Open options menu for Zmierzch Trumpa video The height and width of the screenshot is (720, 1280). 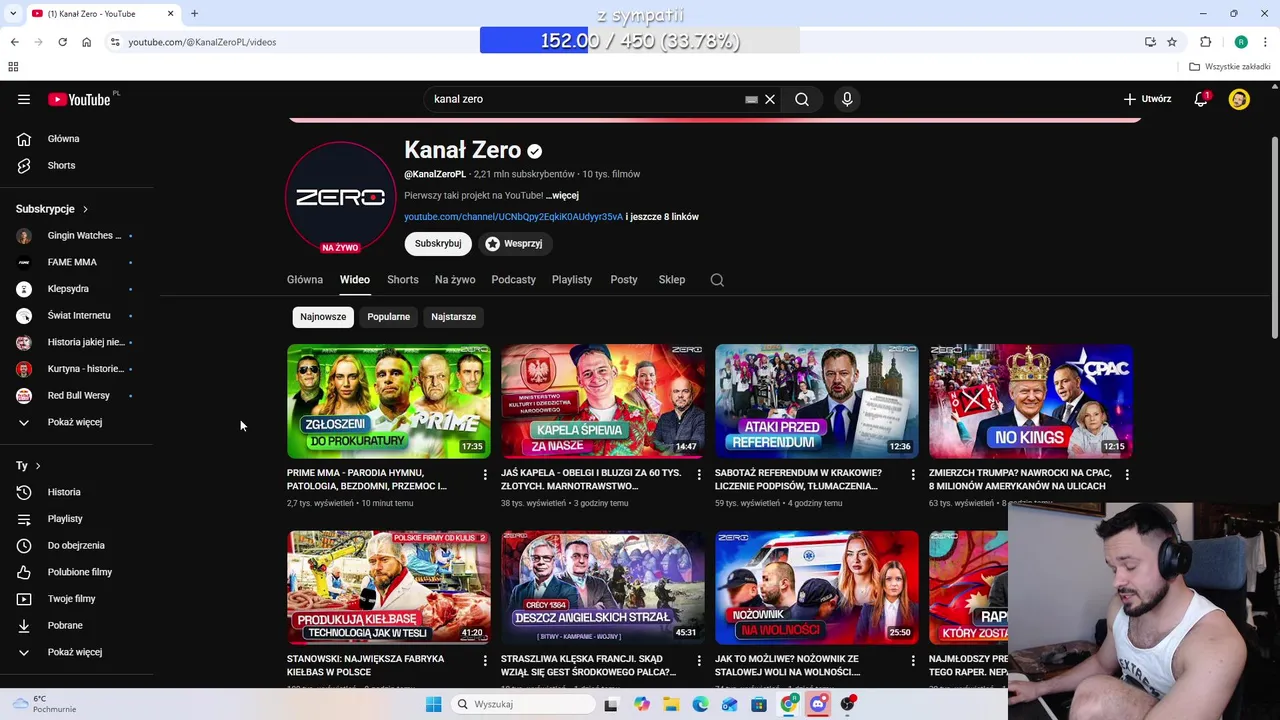pyautogui.click(x=1127, y=474)
